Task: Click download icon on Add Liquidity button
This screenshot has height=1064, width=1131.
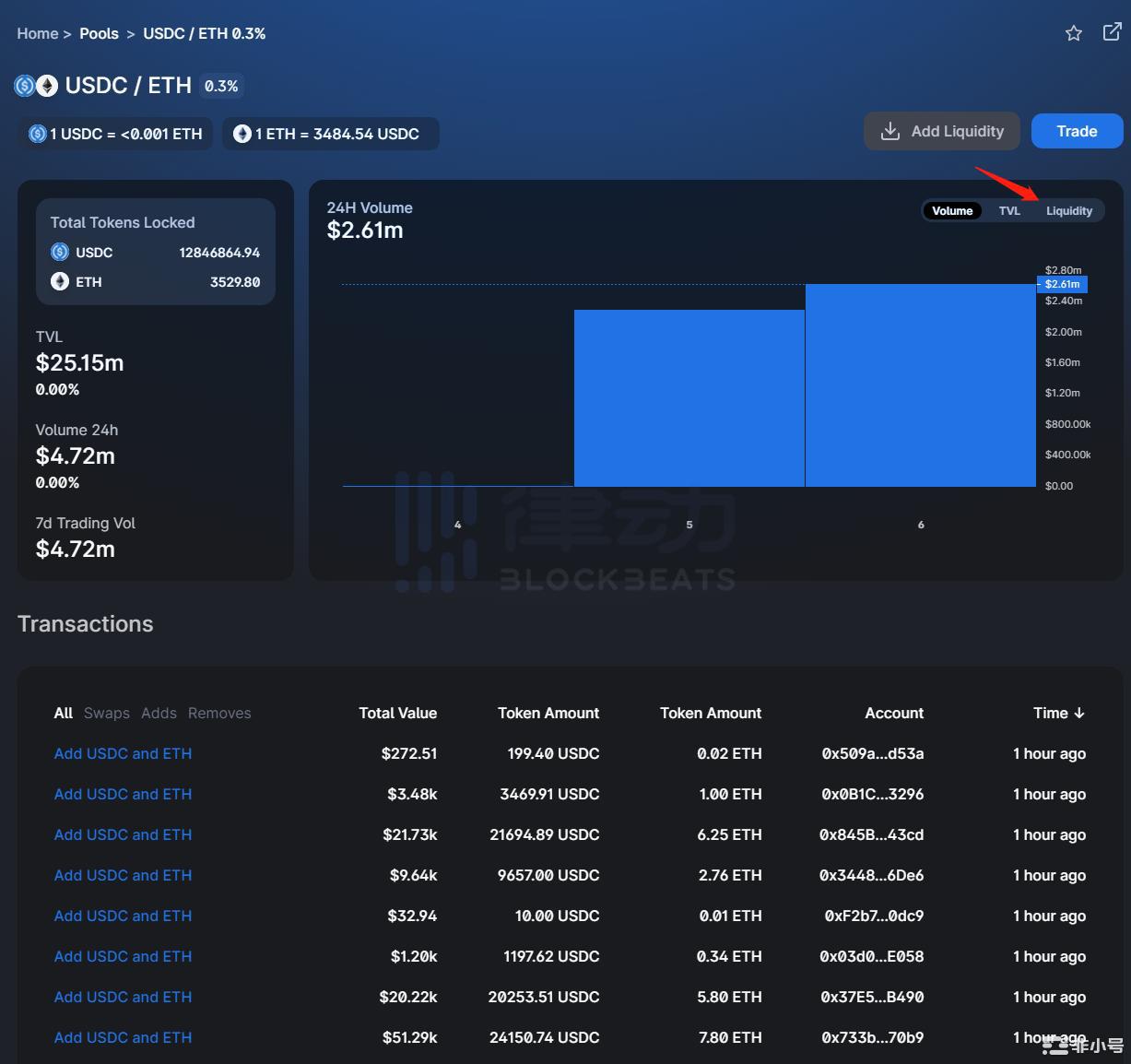Action: (890, 131)
